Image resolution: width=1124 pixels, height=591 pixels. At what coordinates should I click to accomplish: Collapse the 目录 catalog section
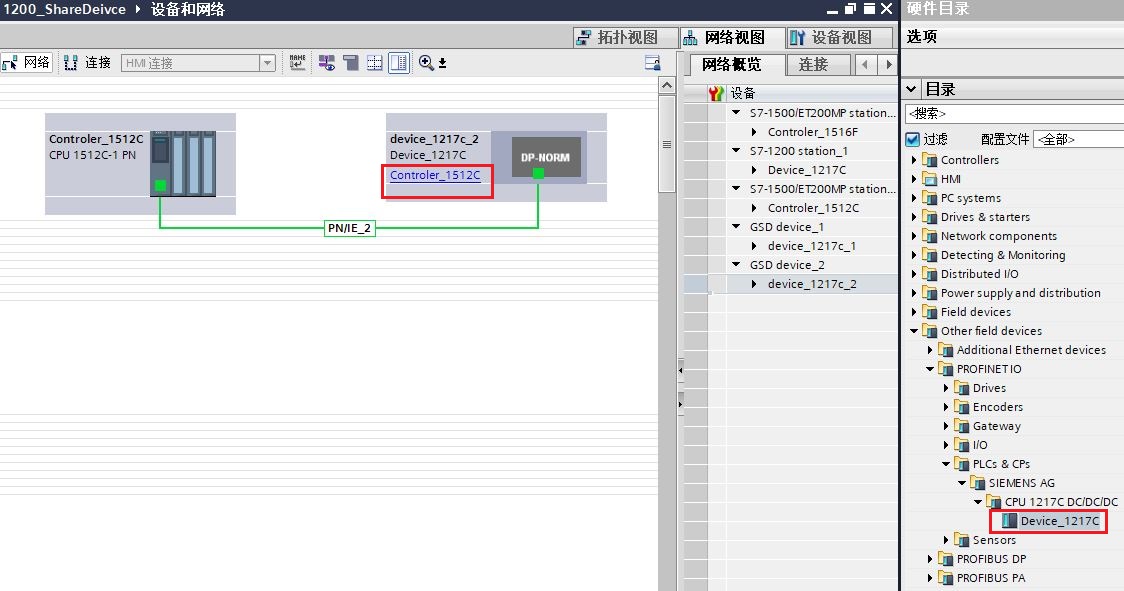click(911, 90)
